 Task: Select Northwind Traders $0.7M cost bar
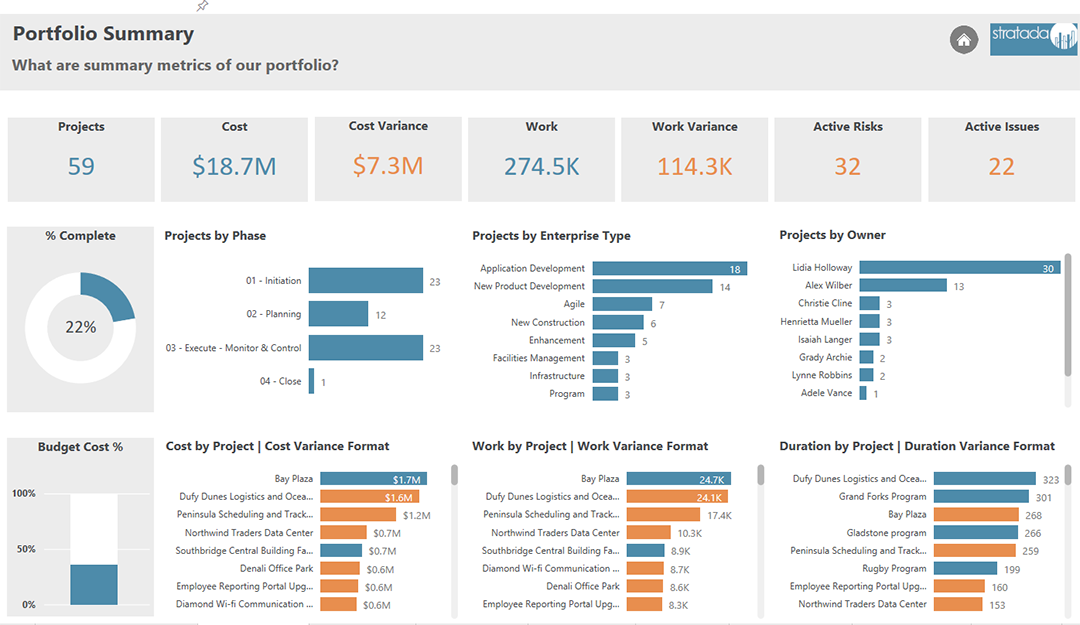click(x=343, y=532)
